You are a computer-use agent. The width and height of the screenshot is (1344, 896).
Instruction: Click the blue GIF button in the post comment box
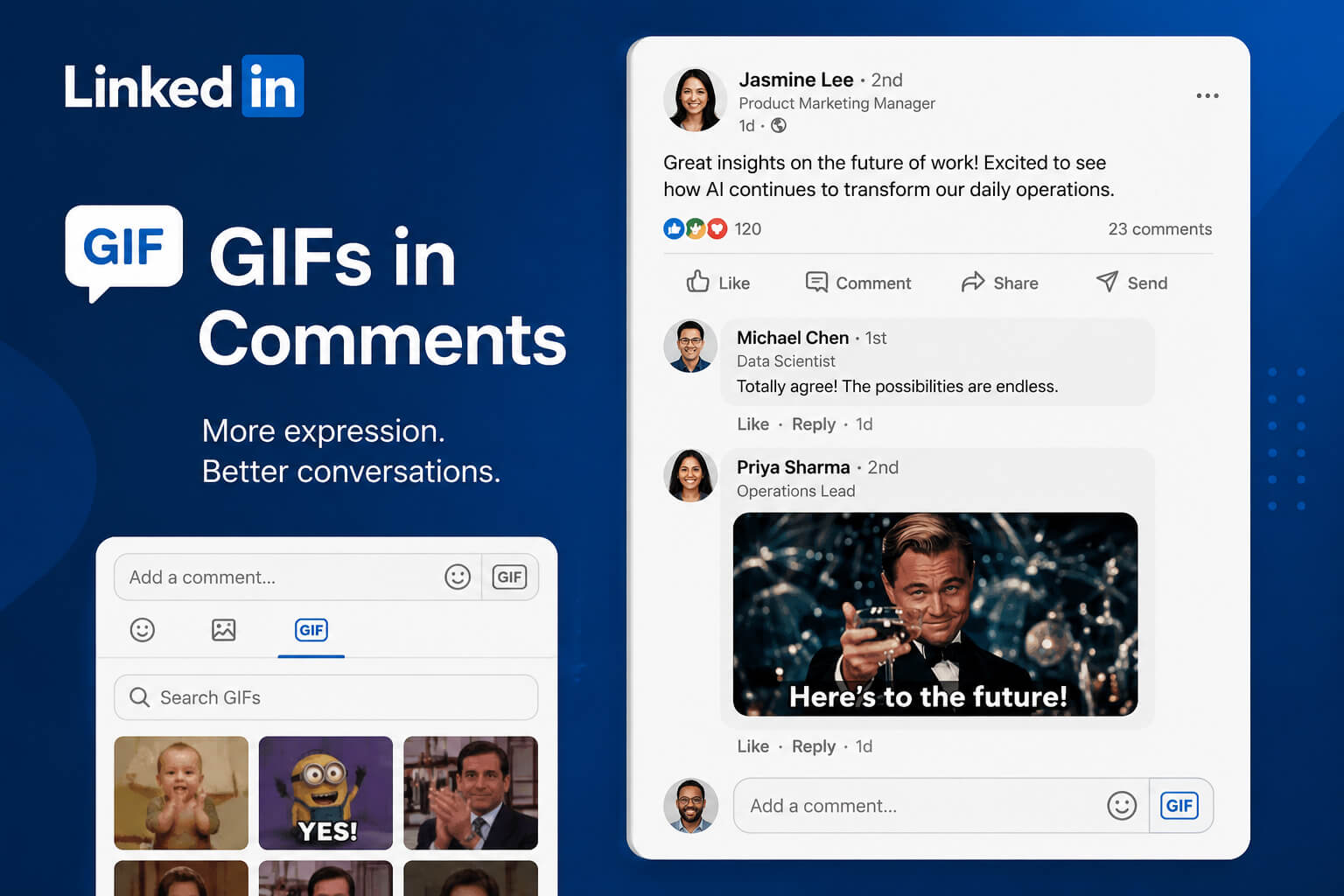tap(1179, 806)
